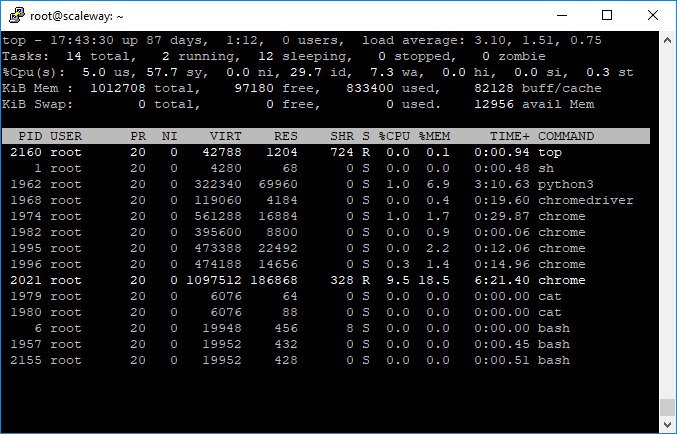Click the 833400 used memory value
The image size is (677, 434).
pos(370,88)
